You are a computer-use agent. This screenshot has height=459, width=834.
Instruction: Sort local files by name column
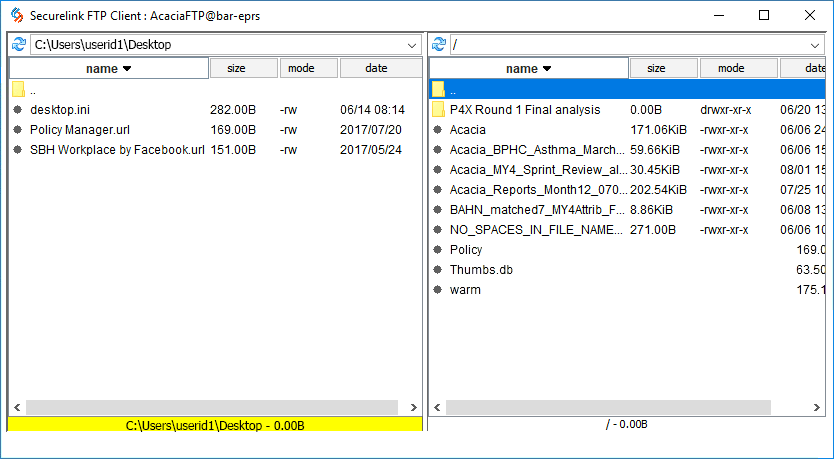[108, 68]
